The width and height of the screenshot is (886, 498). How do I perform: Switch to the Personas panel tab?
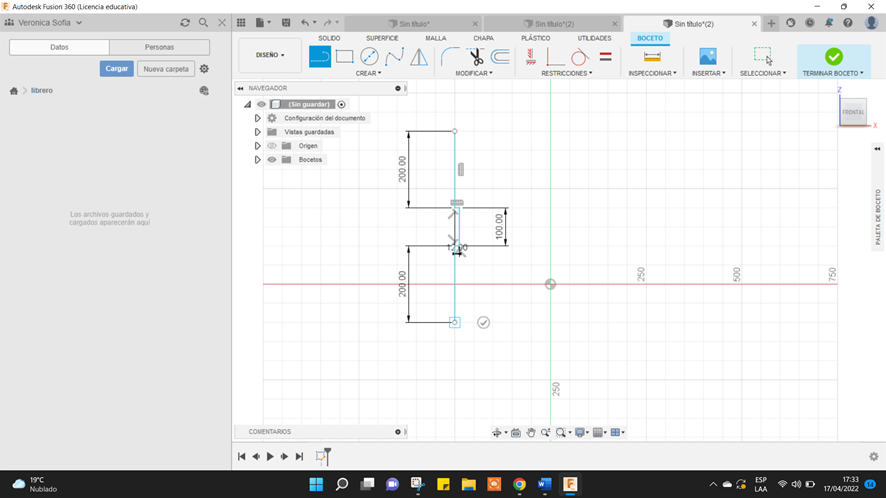[159, 47]
